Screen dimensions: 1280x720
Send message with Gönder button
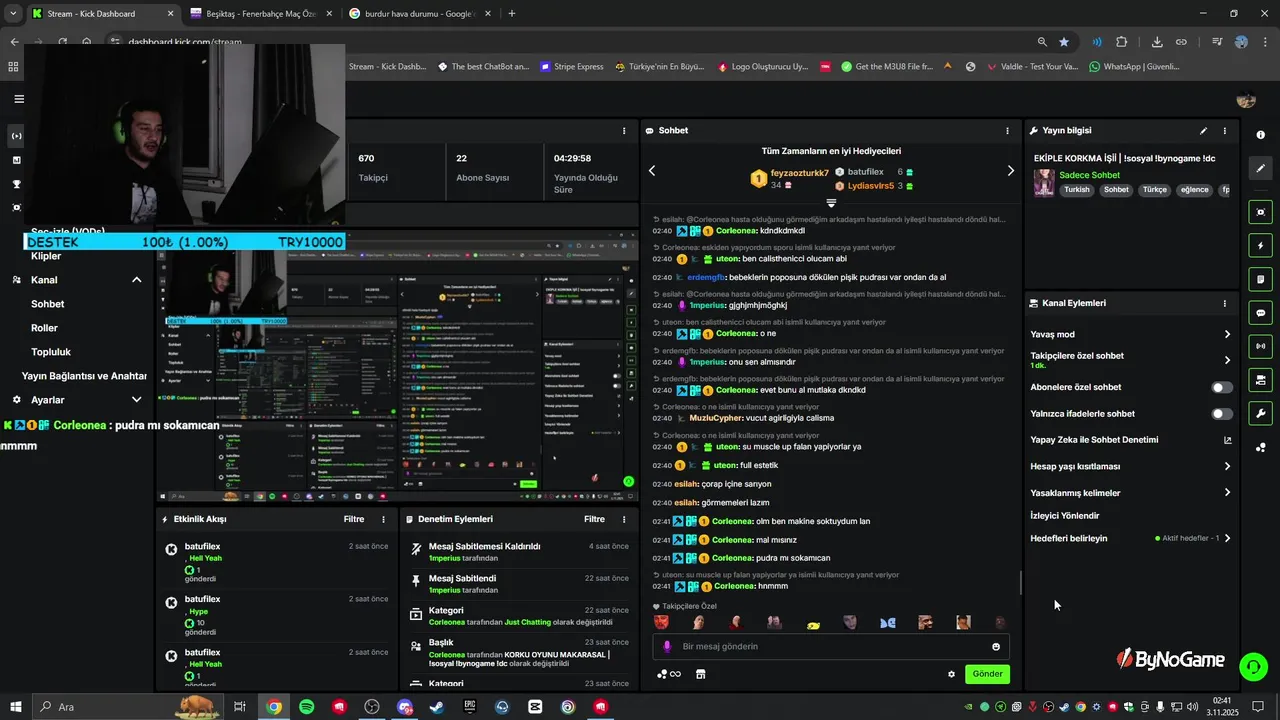click(987, 674)
